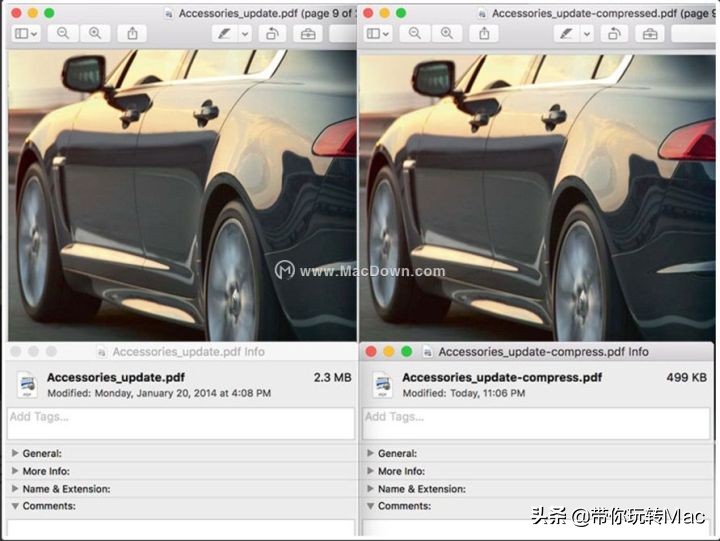720x541 pixels.
Task: Click Share button in Accessories_update.pdf window
Action: point(132,34)
